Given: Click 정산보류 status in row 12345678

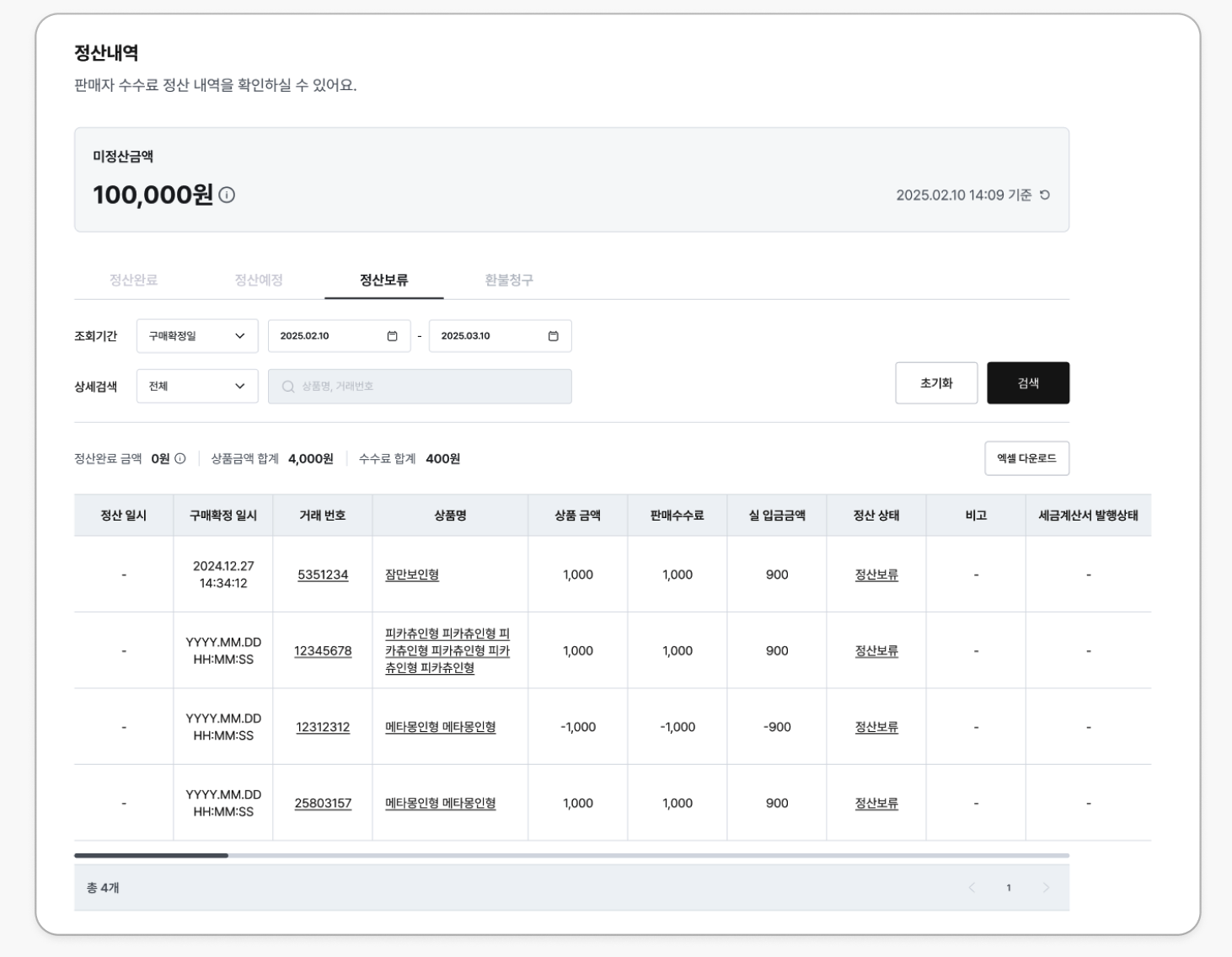Looking at the screenshot, I should pos(876,651).
